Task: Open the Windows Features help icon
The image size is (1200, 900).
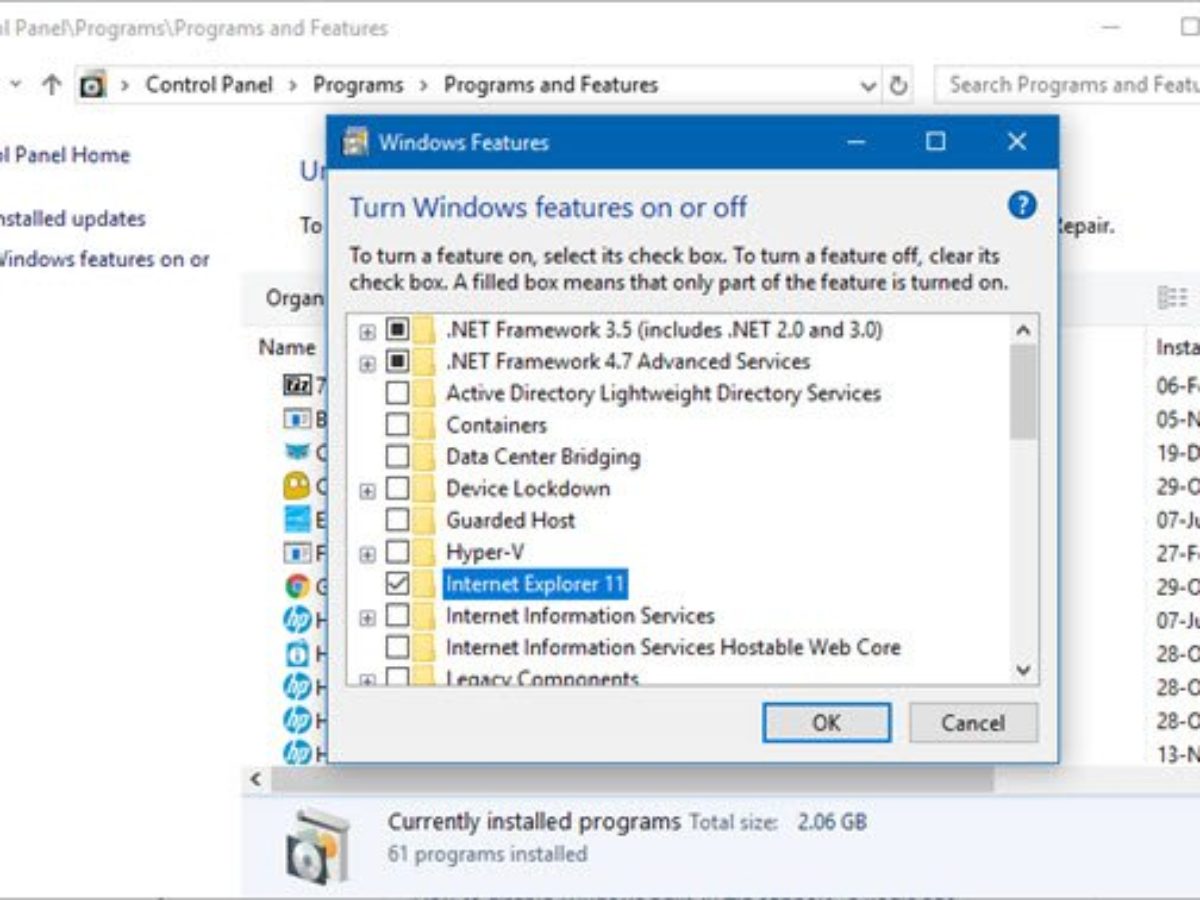Action: pos(1020,206)
